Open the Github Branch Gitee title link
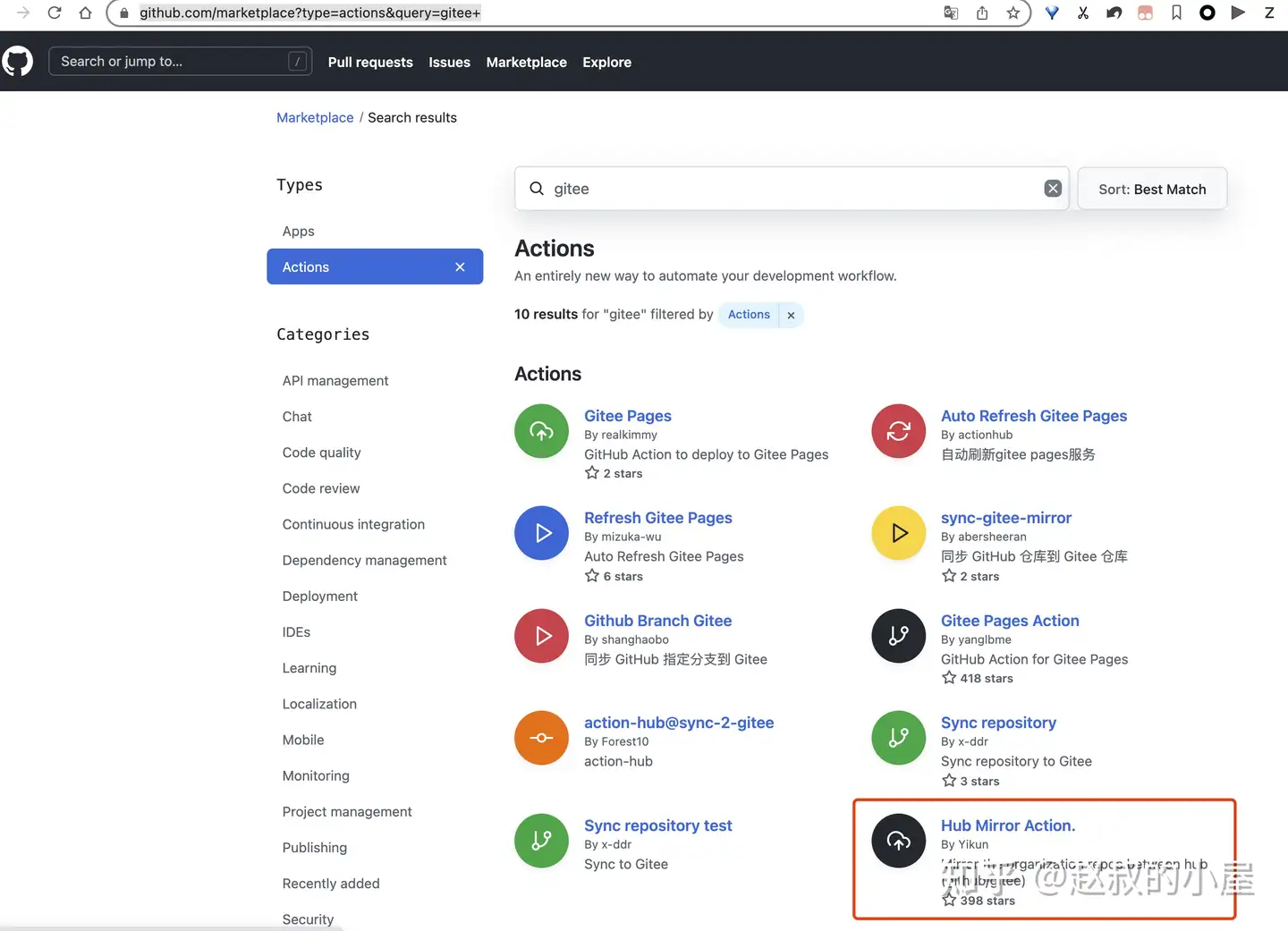Viewport: 1288px width, 931px height. (658, 621)
